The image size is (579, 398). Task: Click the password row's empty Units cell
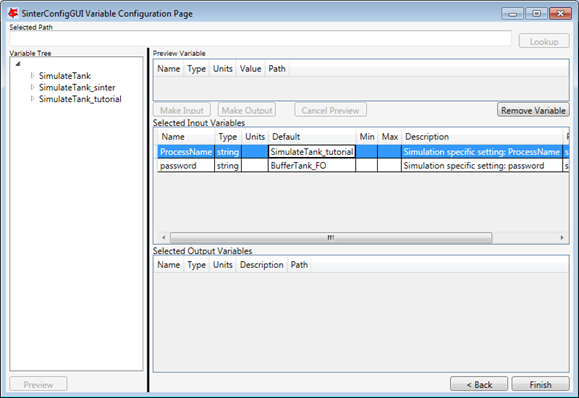coord(255,165)
